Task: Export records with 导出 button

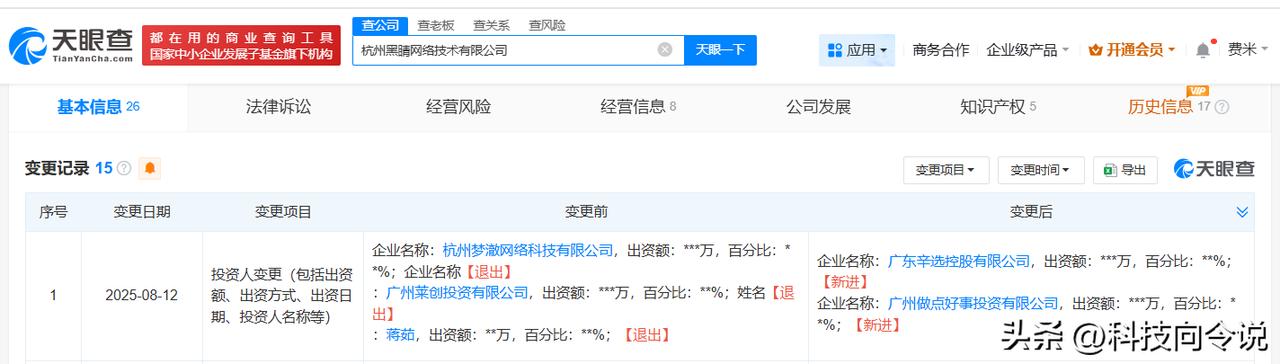Action: point(1125,170)
